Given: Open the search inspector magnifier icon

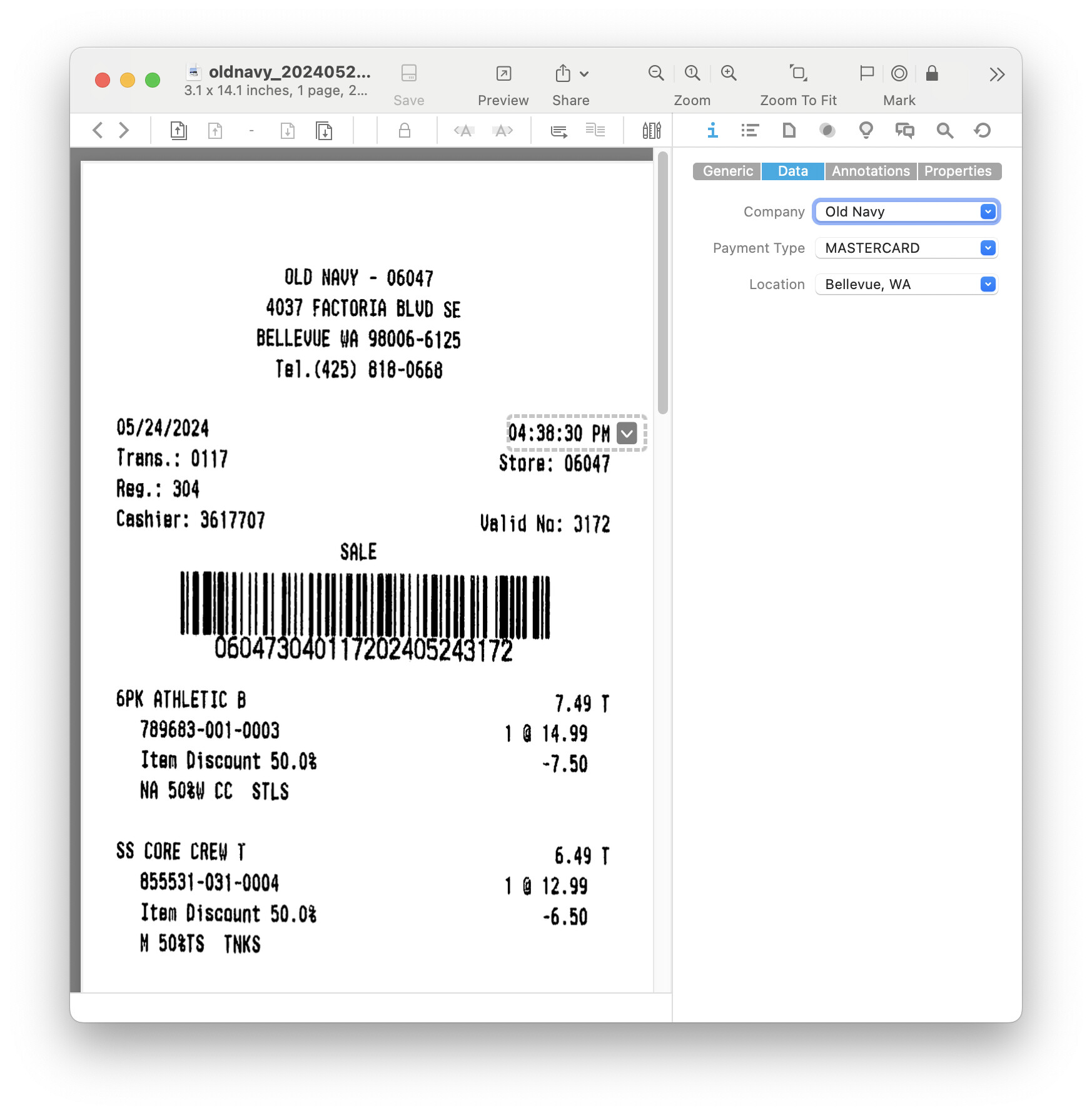Looking at the screenshot, I should tap(944, 130).
